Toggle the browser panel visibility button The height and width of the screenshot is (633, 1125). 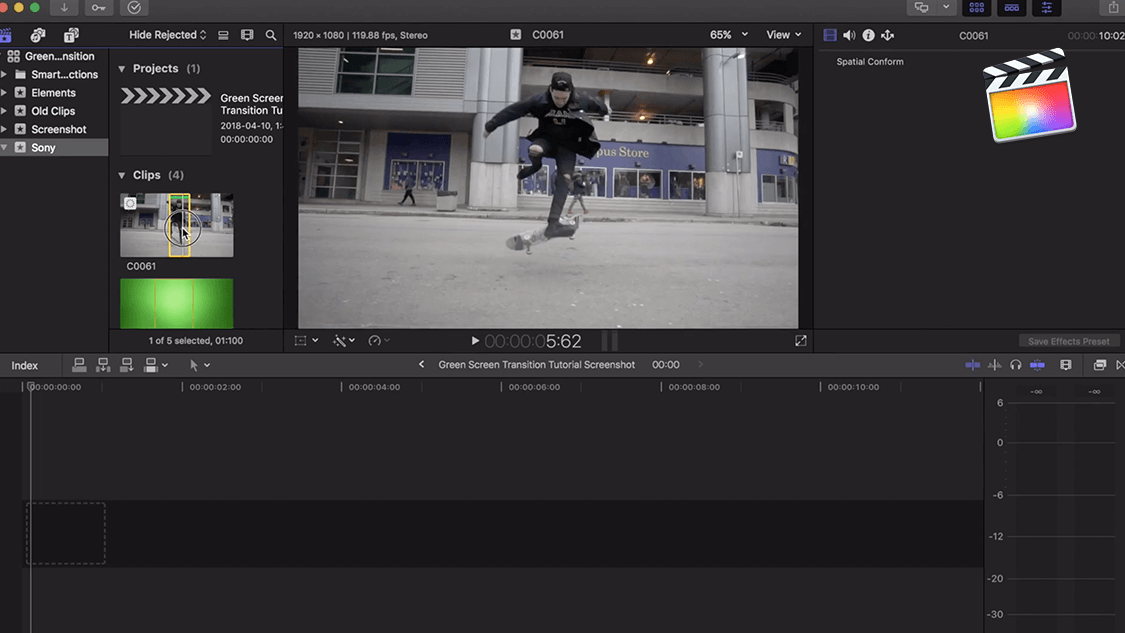pos(976,8)
